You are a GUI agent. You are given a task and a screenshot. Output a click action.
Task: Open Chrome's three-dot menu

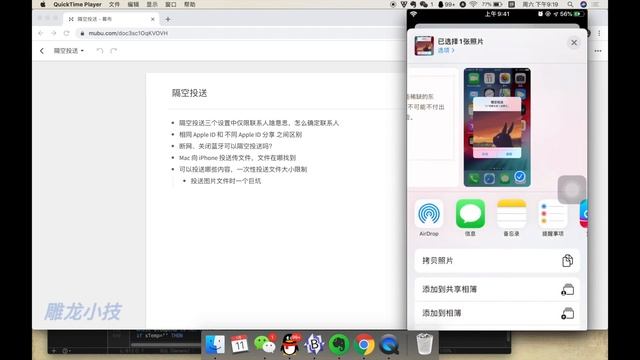599,33
